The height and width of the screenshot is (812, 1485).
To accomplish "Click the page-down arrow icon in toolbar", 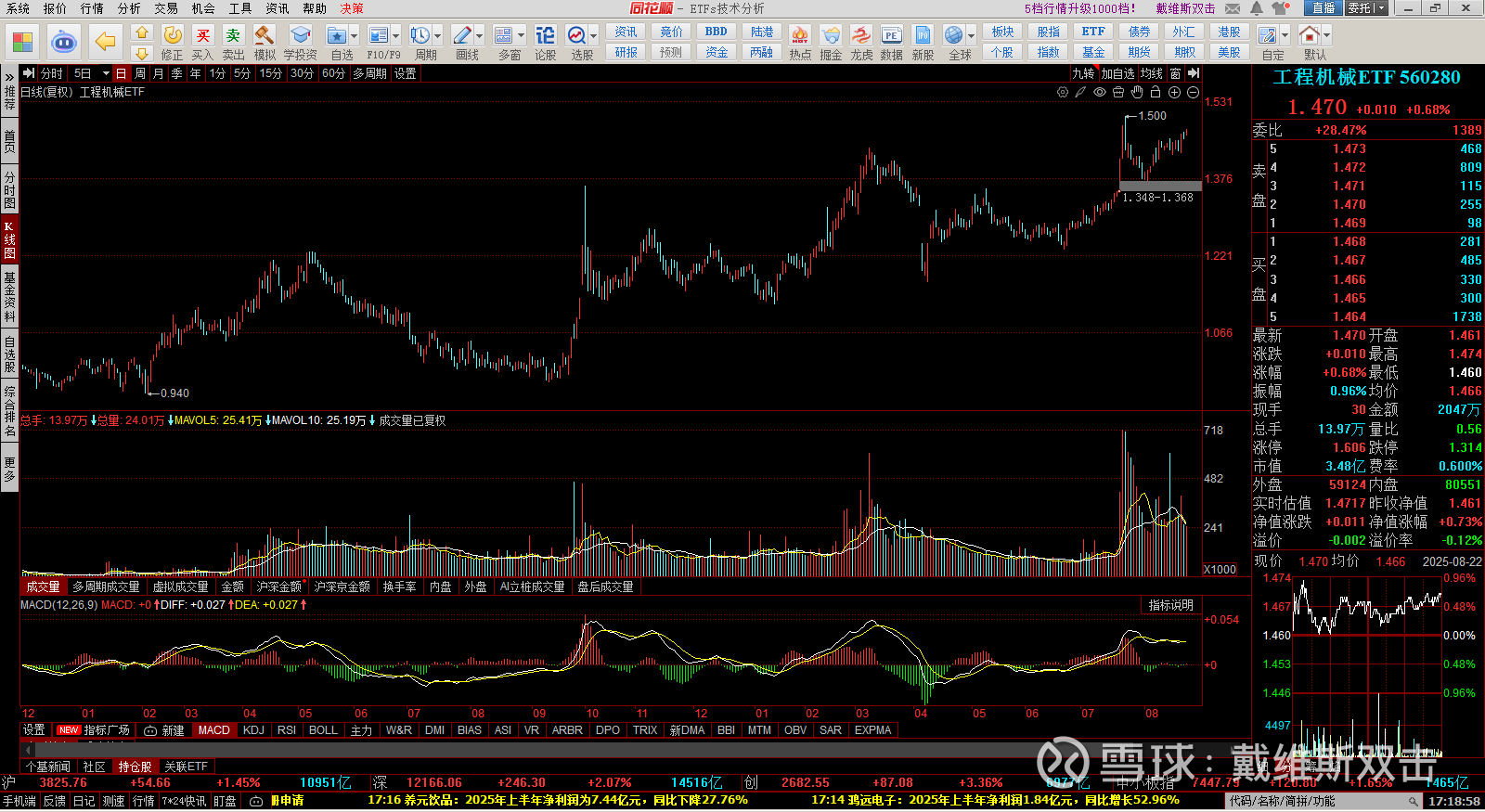I will coord(142,54).
